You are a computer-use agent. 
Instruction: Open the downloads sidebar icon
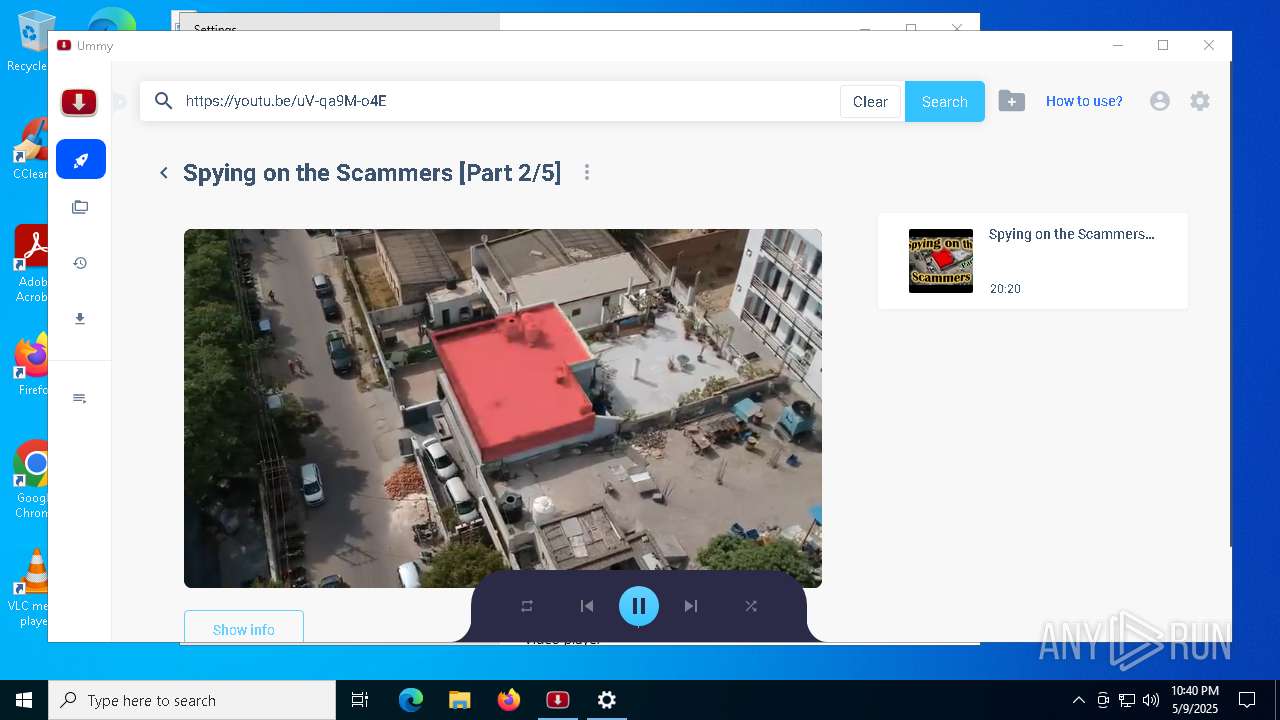point(80,319)
